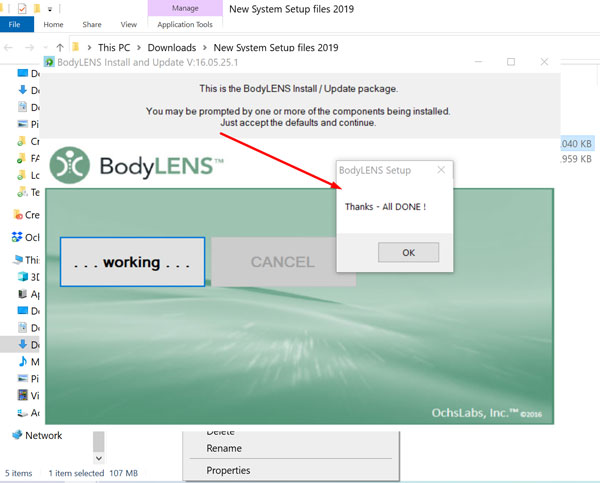Viewport: 600px width, 483px height.
Task: Click the BodyLENS logo icon
Action: (x=70, y=165)
